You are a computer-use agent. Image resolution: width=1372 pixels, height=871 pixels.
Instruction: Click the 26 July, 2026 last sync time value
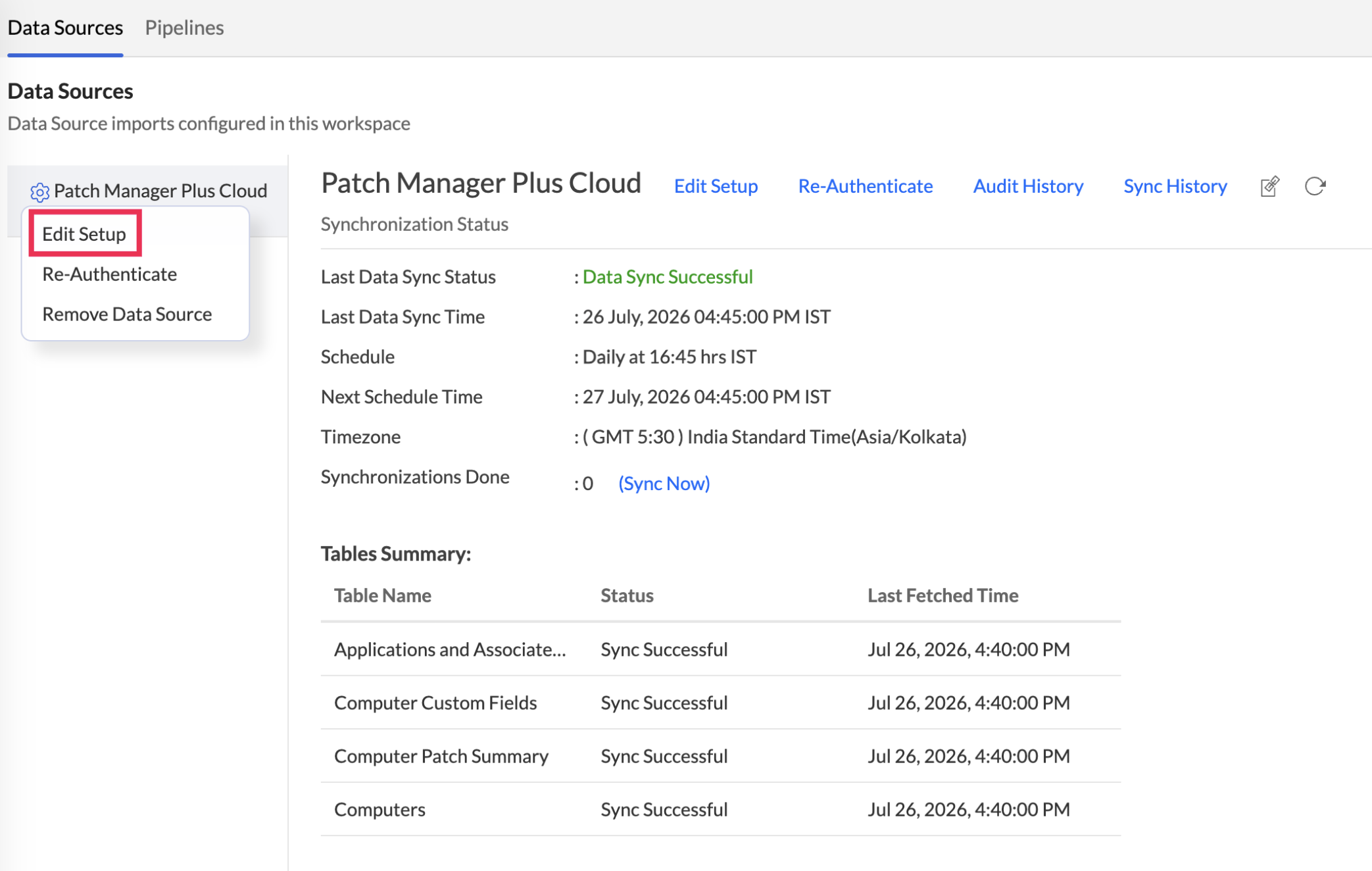[706, 317]
